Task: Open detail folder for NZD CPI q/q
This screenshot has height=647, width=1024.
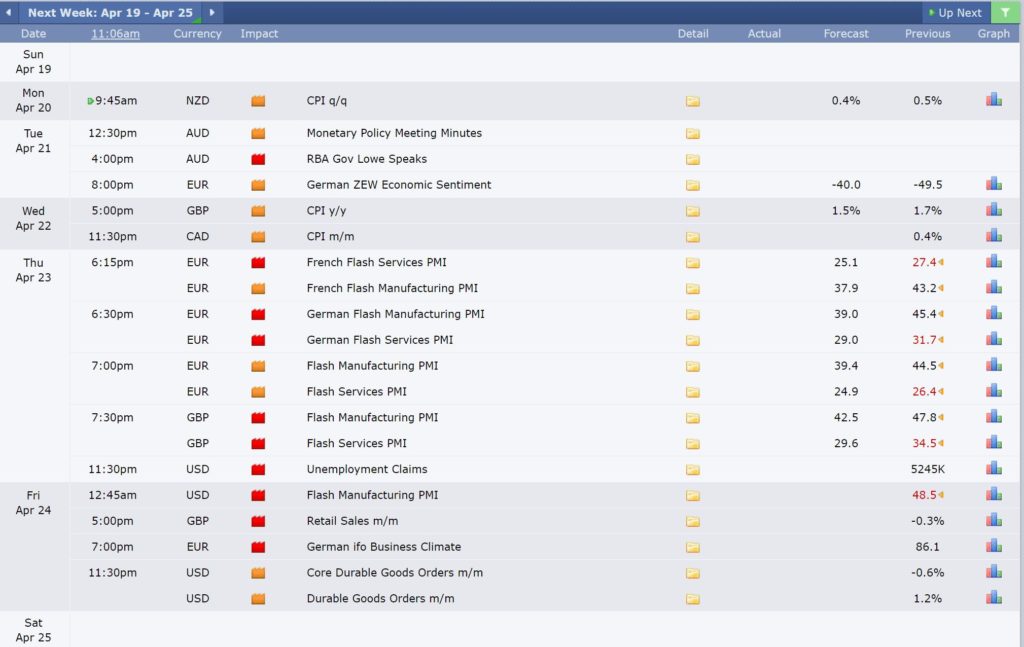Action: pos(693,101)
